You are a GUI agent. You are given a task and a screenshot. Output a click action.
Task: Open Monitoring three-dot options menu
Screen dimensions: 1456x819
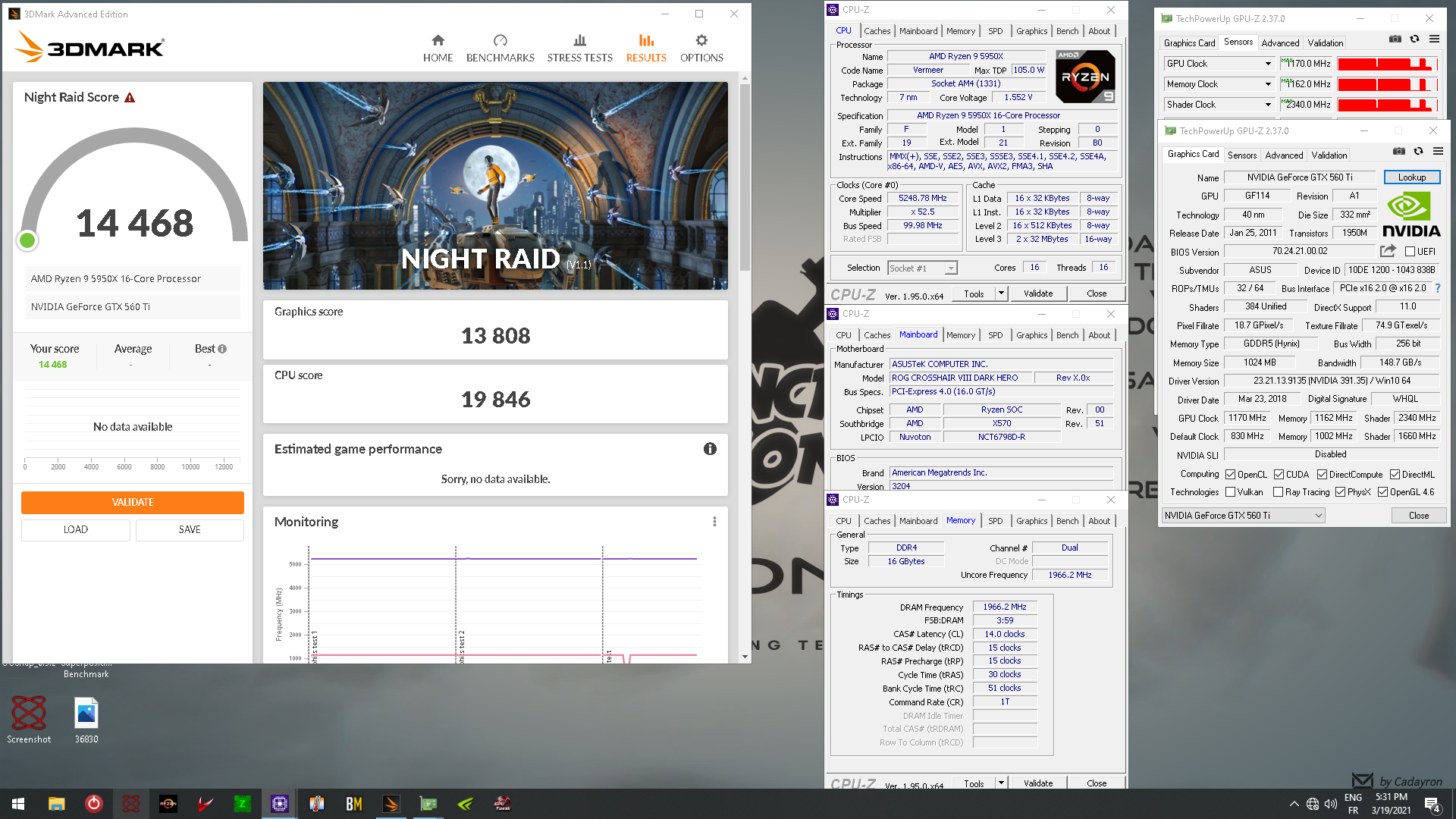pyautogui.click(x=714, y=522)
